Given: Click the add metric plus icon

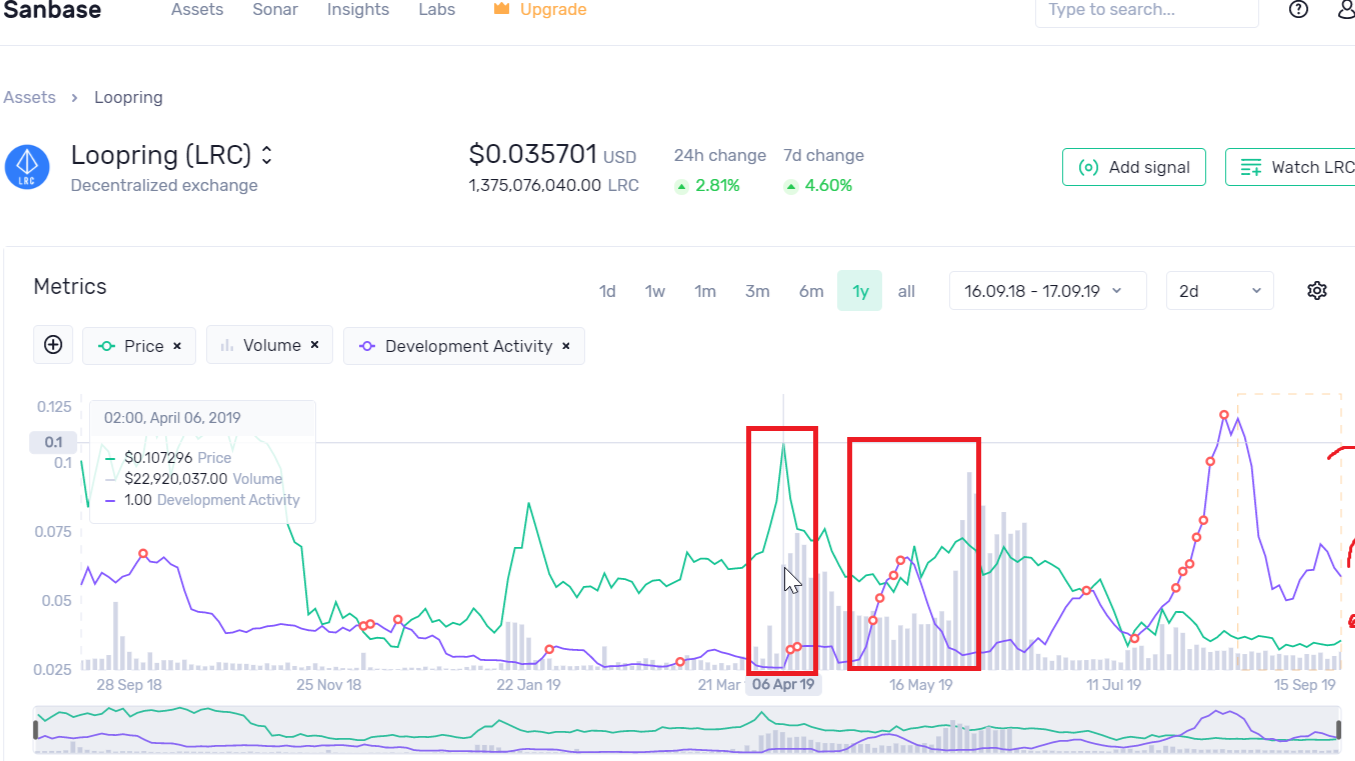Looking at the screenshot, I should click(53, 345).
